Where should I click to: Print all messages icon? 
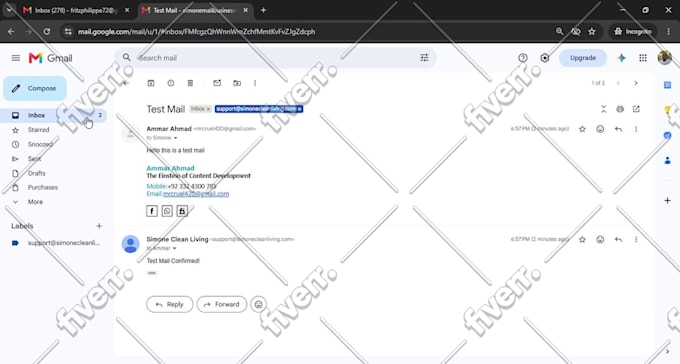click(620, 109)
